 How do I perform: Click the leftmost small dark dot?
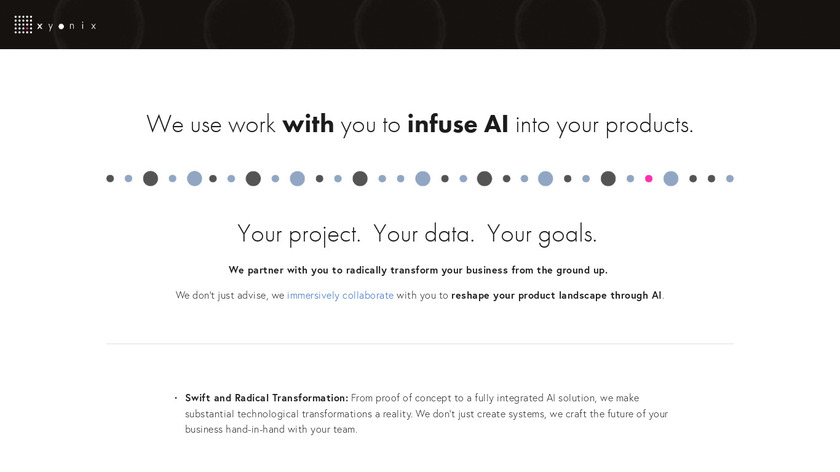tap(110, 179)
